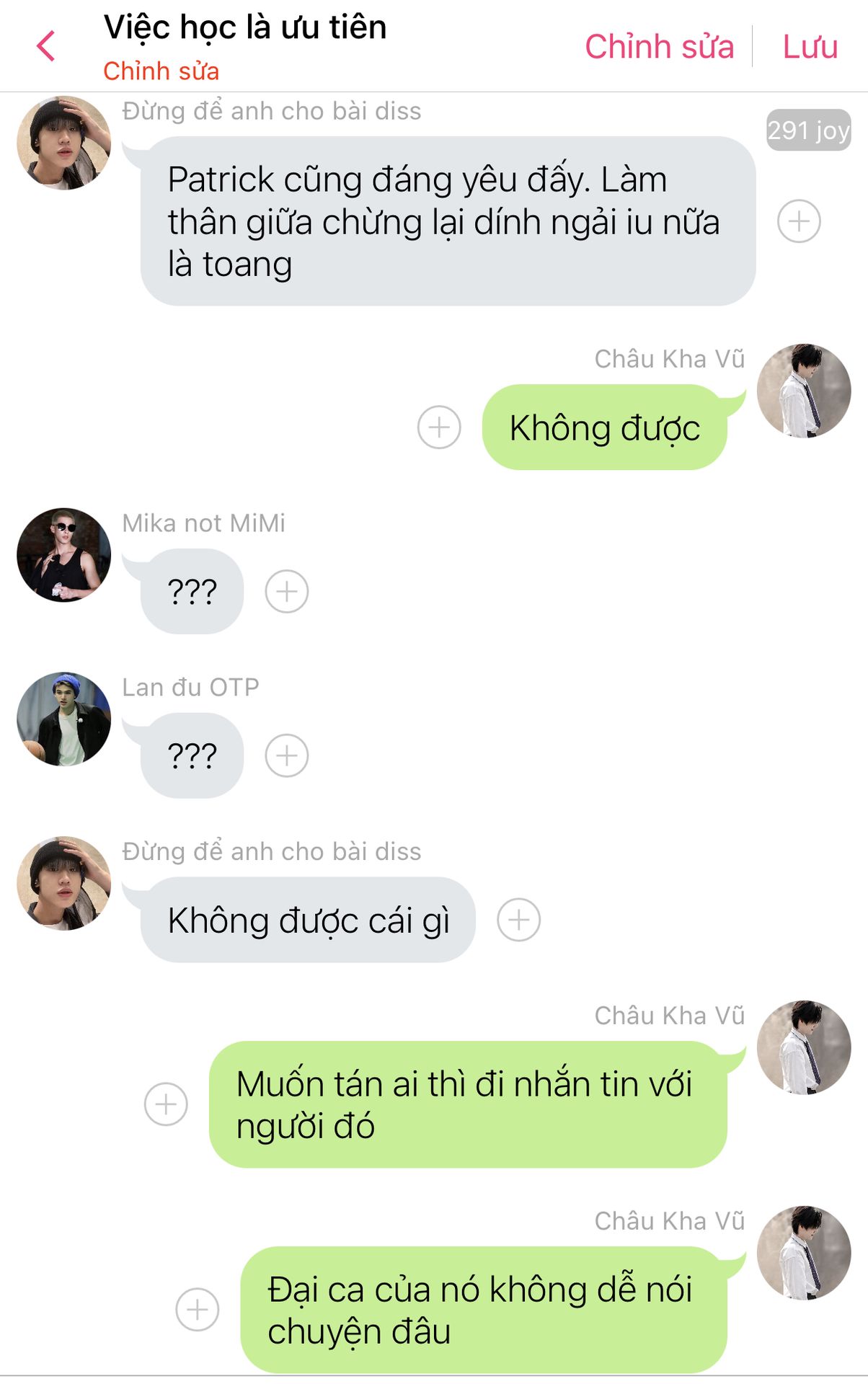This screenshot has width=868, height=1384.
Task: Open Mika not MiMi avatar
Action: pos(64,555)
